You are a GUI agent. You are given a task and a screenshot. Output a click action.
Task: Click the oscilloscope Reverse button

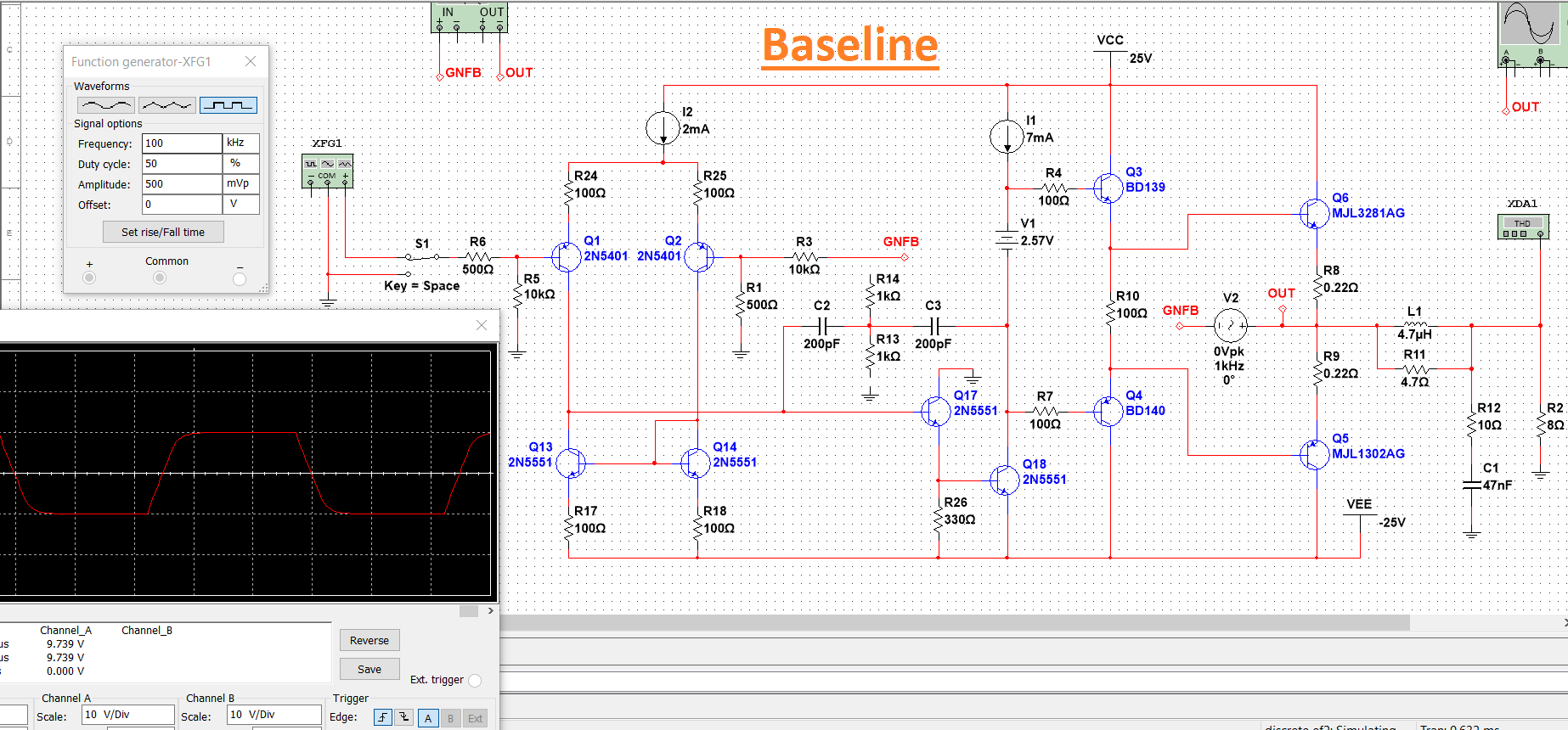click(369, 640)
